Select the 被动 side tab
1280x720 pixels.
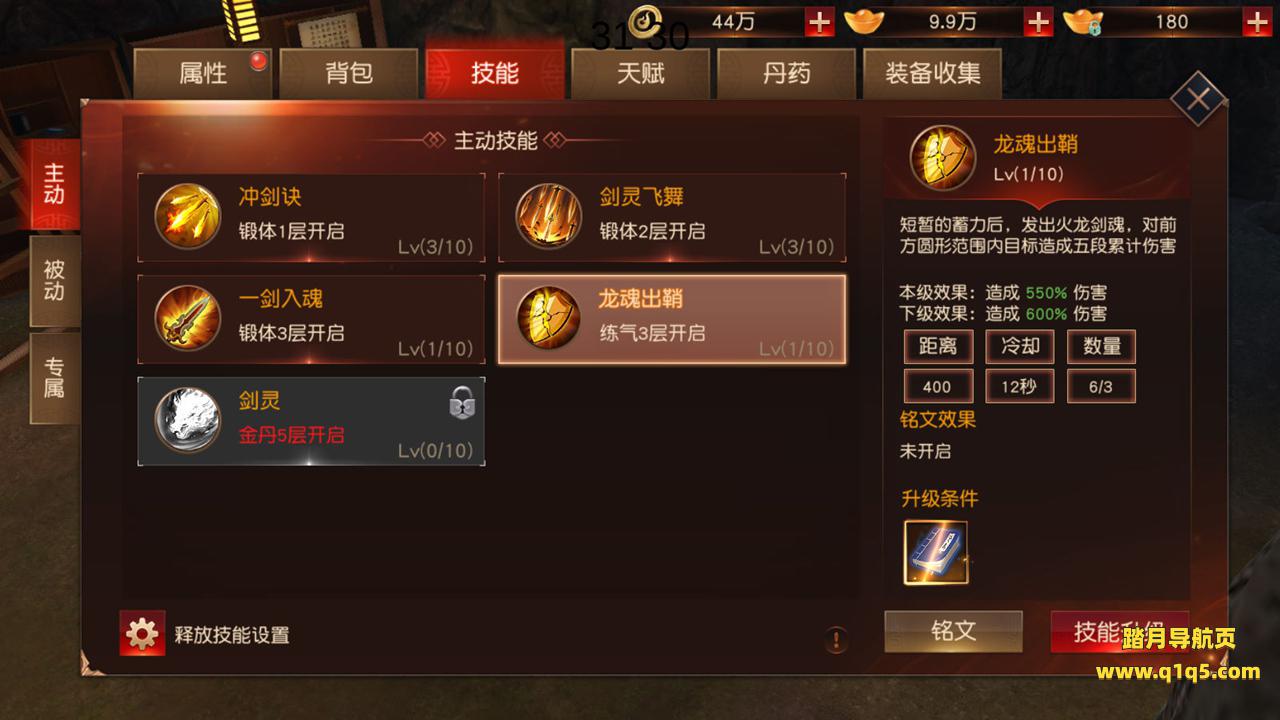(x=54, y=281)
